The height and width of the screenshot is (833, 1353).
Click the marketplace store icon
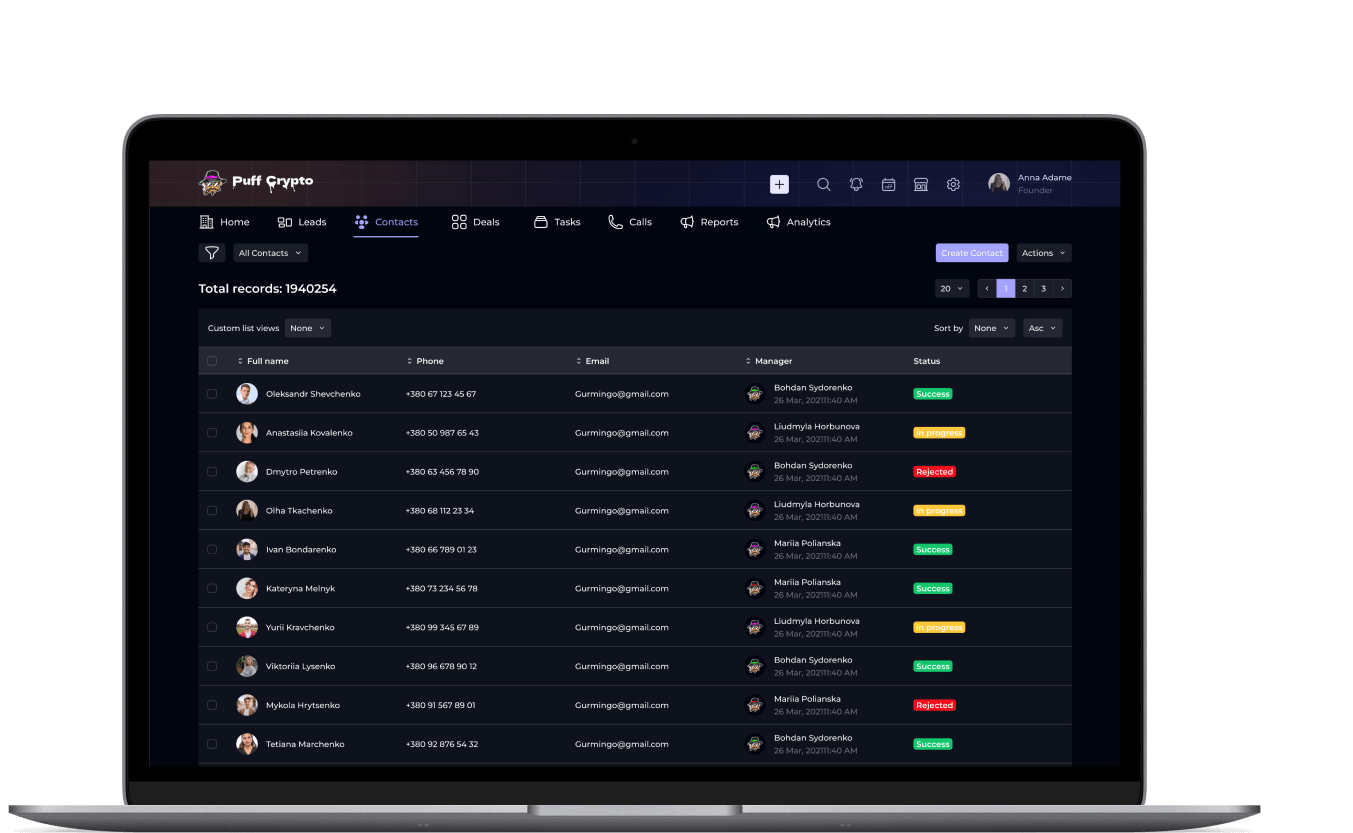click(920, 184)
